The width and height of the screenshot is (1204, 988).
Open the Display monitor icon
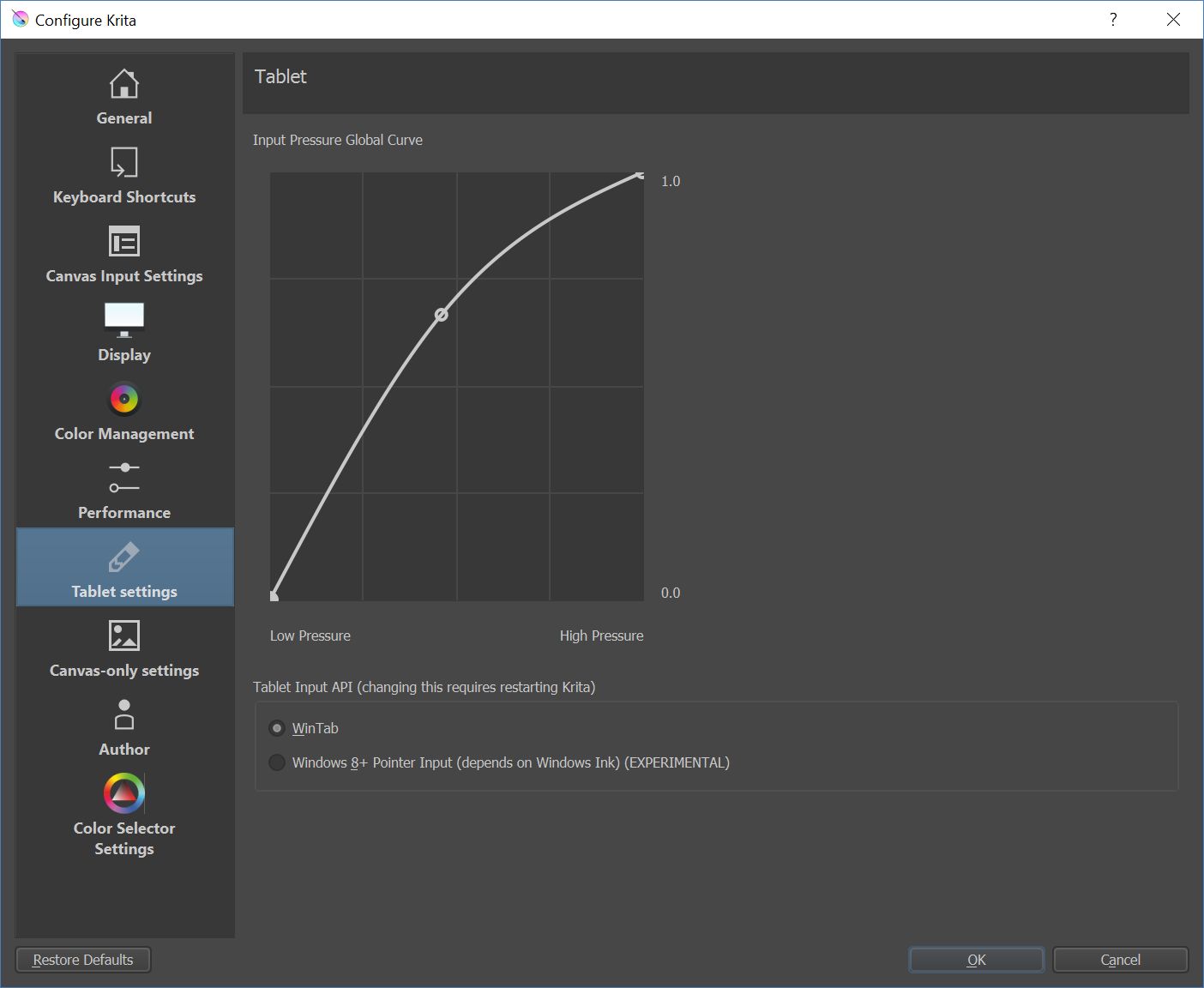click(124, 320)
